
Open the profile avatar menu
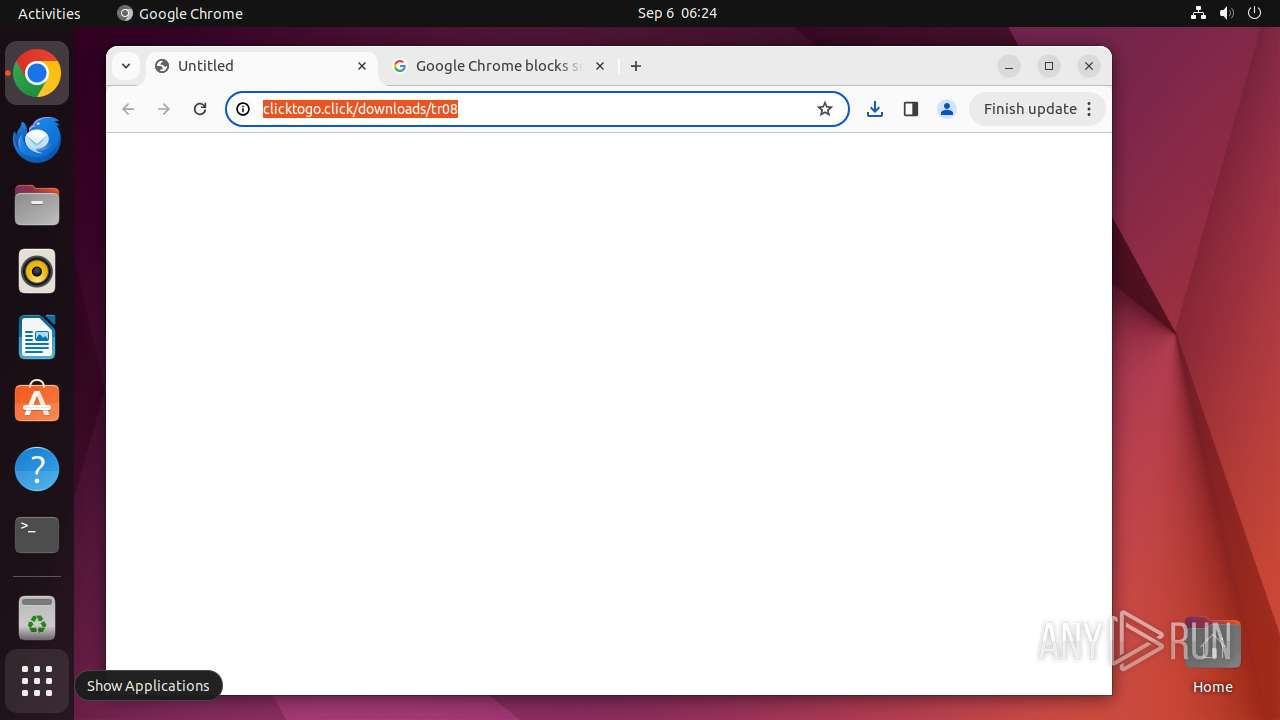(x=947, y=109)
